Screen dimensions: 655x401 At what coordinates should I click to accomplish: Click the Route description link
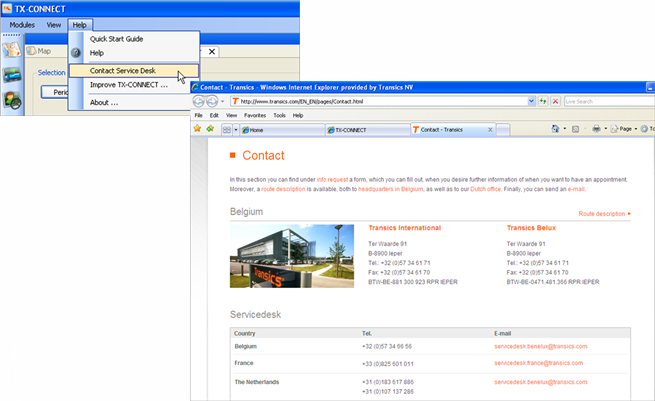(x=603, y=214)
